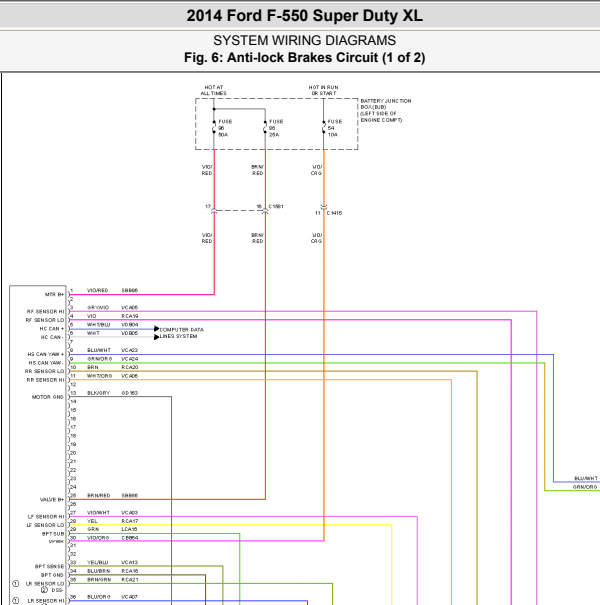
Task: Click the 'BRN/GRN' wire color on pin 35
Action: pyautogui.click(x=99, y=580)
